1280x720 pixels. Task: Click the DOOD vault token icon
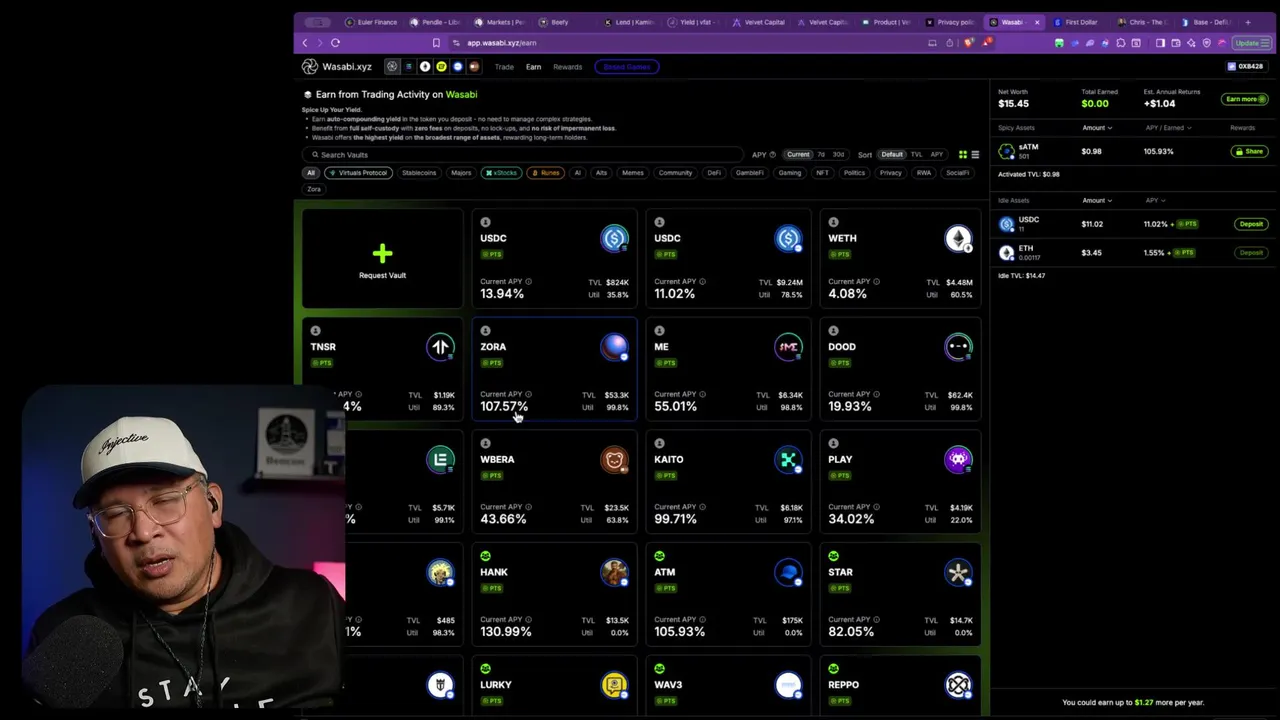pyautogui.click(x=958, y=347)
